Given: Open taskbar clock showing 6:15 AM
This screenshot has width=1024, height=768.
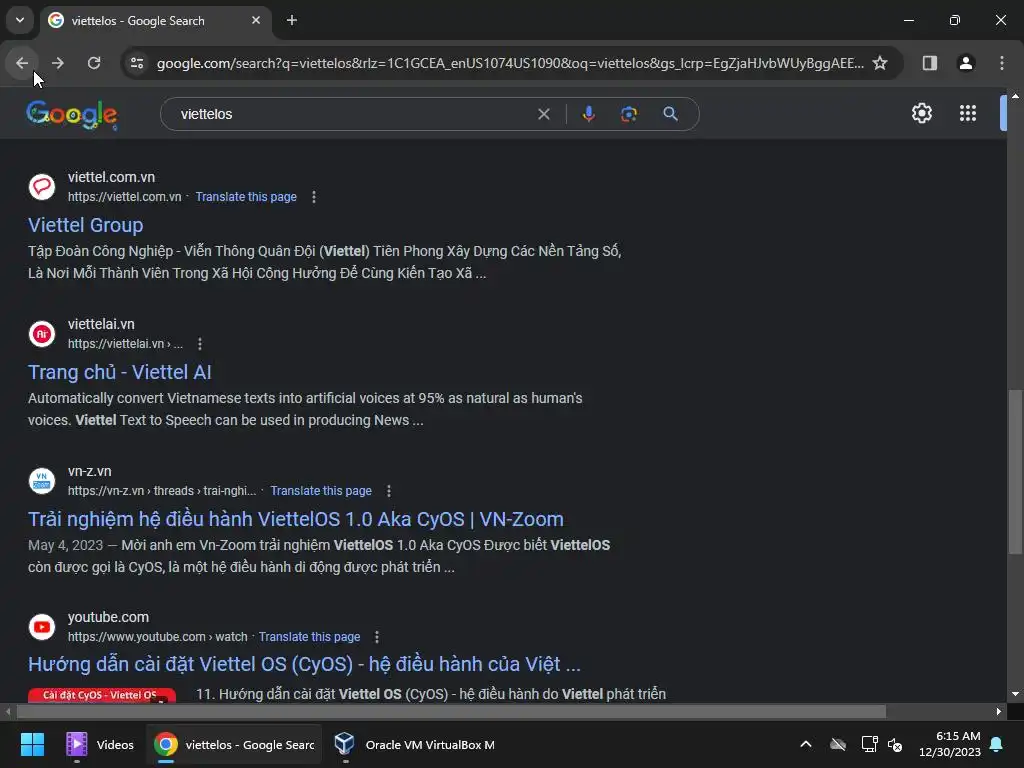Looking at the screenshot, I should tap(950, 744).
